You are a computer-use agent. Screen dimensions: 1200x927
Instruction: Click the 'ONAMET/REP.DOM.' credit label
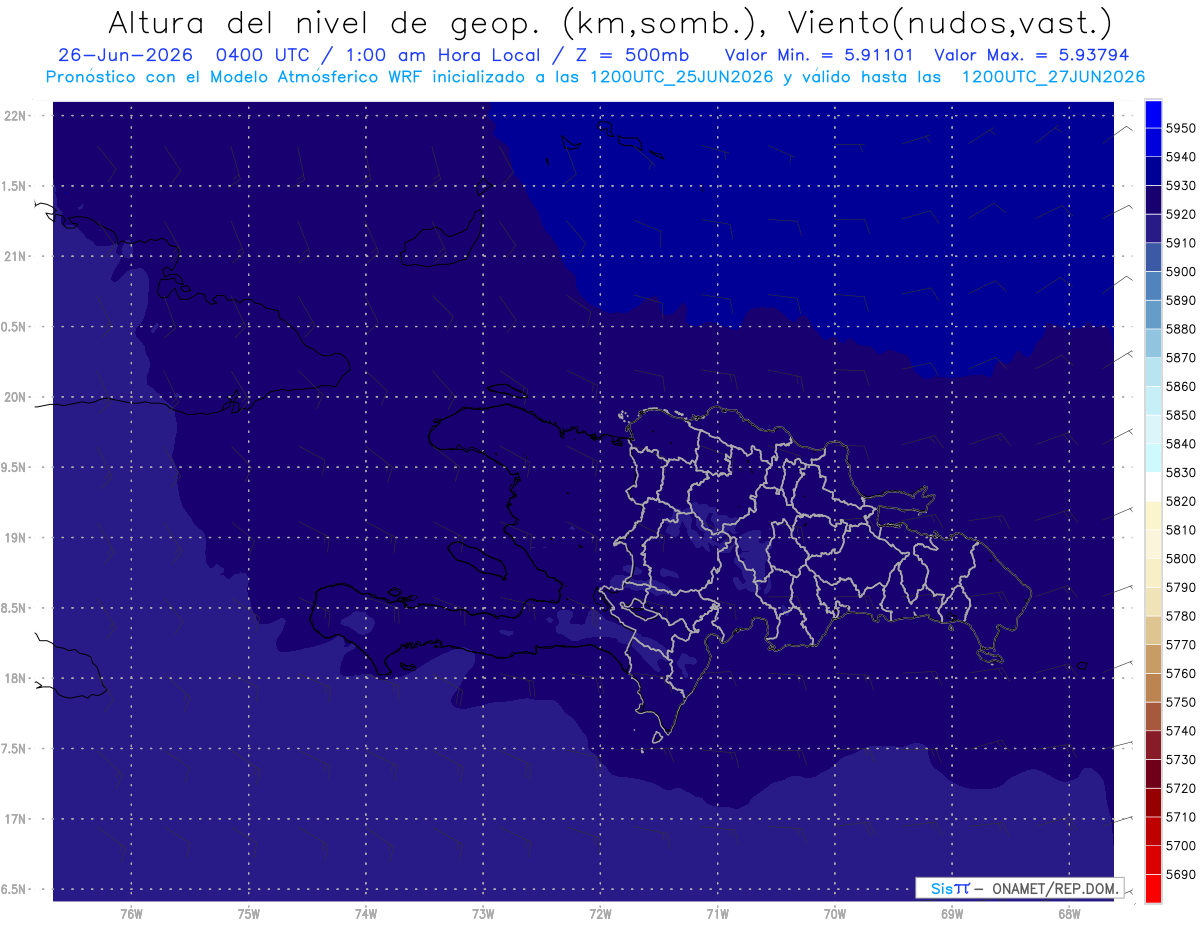pos(1054,888)
